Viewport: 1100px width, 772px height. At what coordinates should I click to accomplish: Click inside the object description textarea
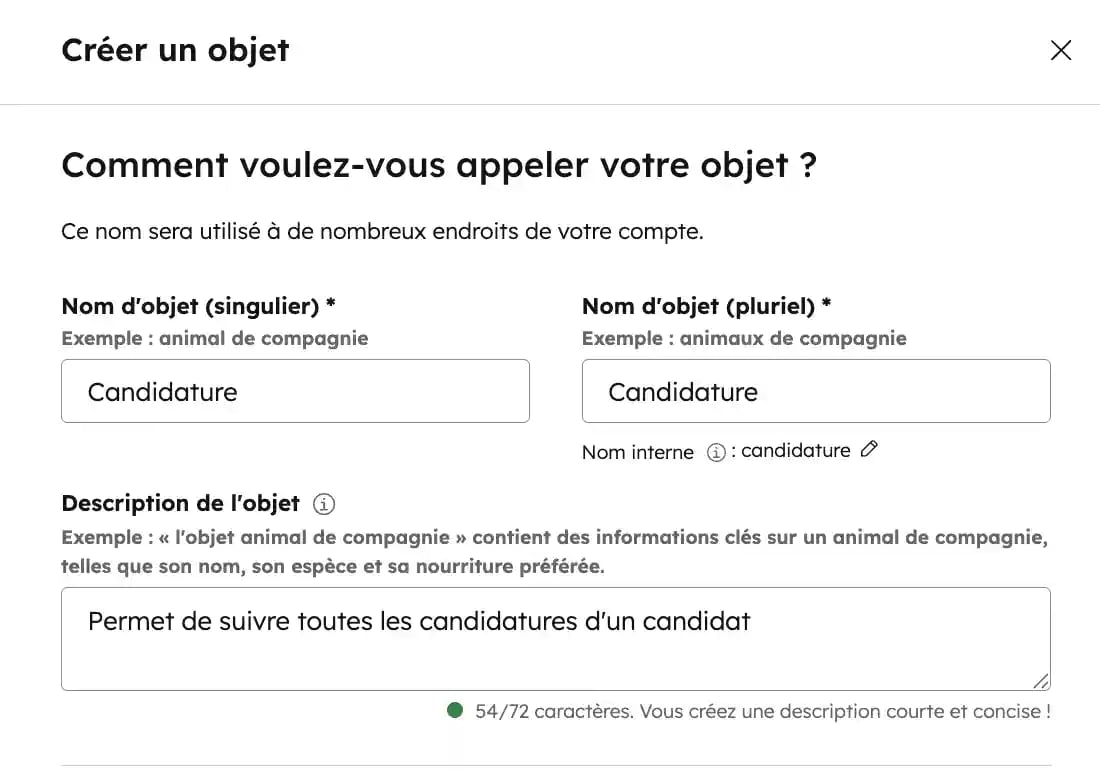(556, 638)
